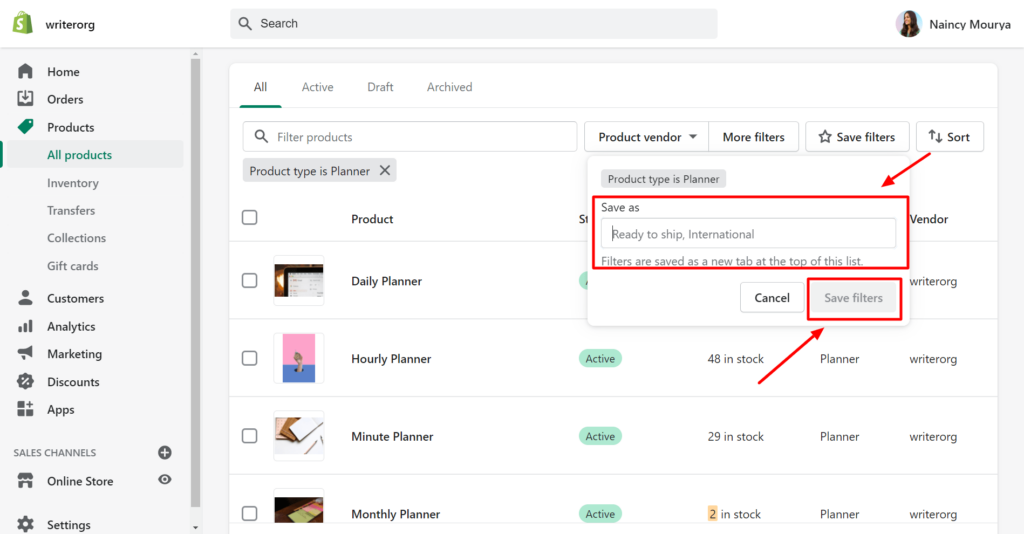
Task: Go to Collections
Action: click(x=76, y=238)
